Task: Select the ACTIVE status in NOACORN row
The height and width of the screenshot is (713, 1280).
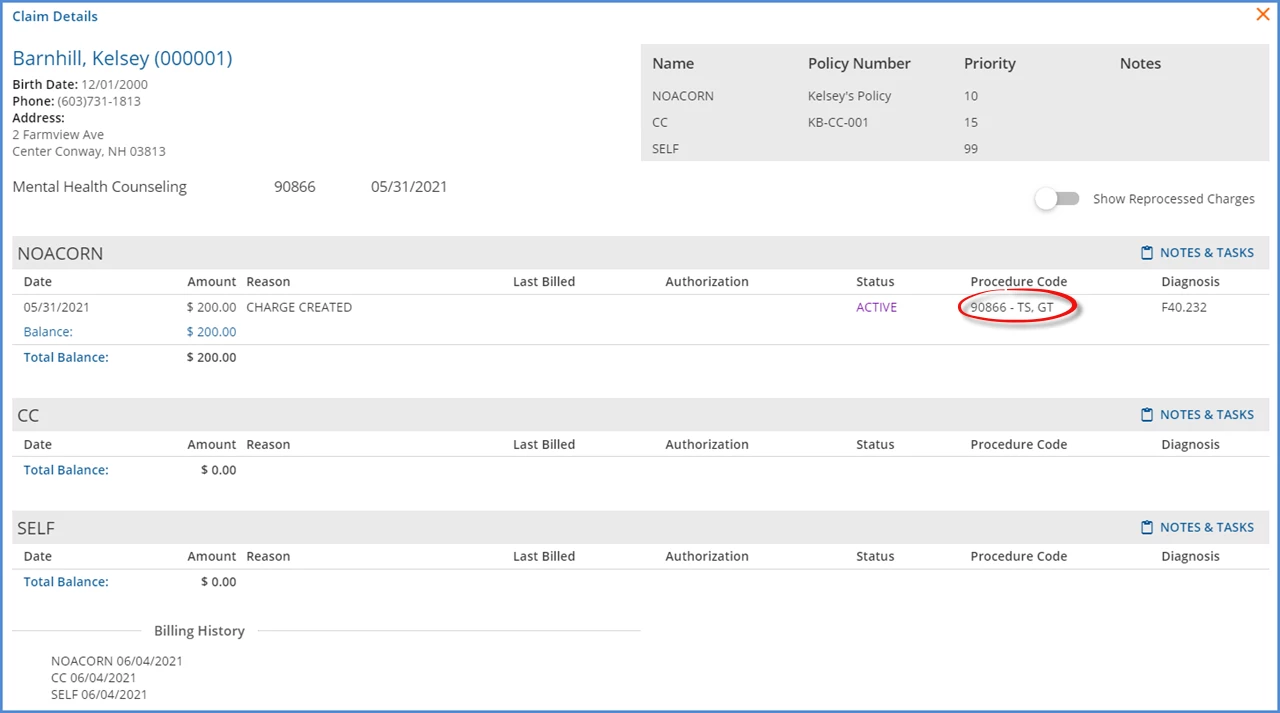Action: (877, 307)
